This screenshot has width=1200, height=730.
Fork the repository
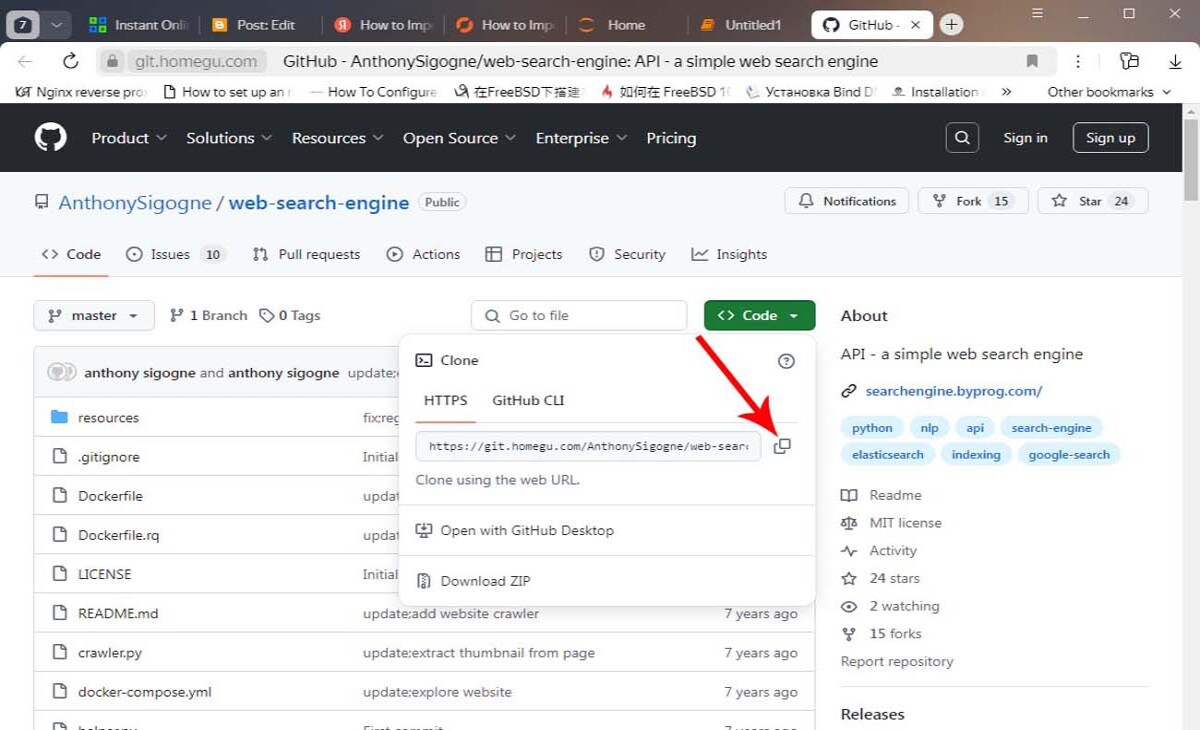click(972, 201)
